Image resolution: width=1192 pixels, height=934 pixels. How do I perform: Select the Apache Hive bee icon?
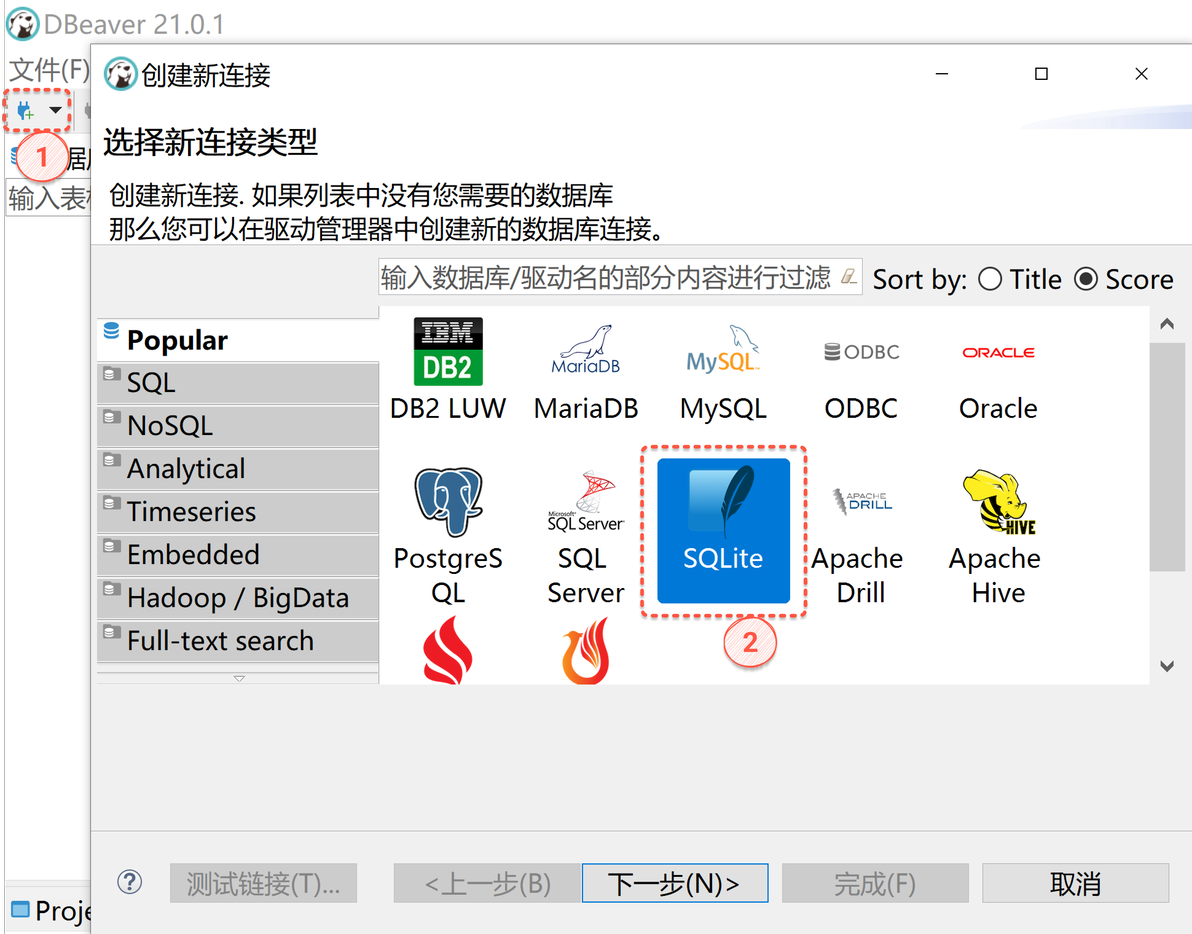(999, 502)
